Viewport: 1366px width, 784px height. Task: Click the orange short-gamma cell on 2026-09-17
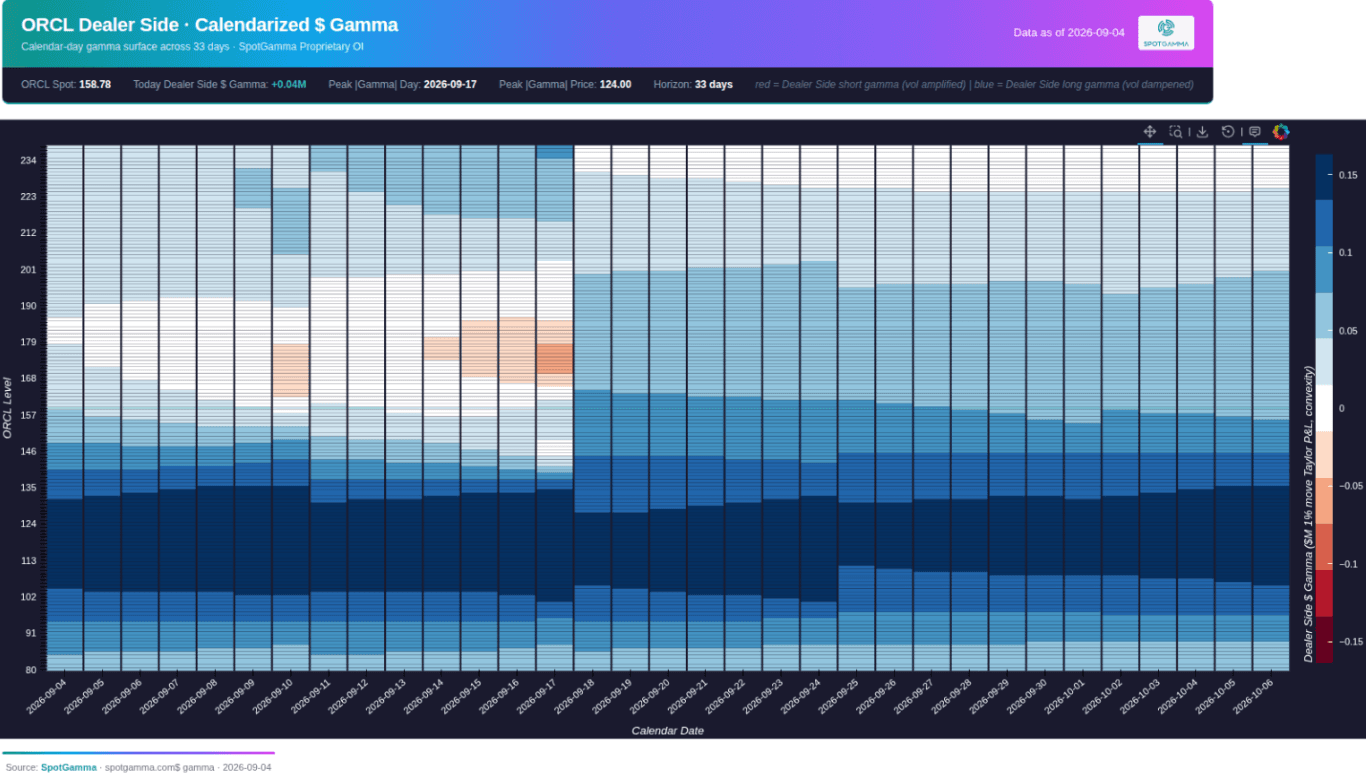click(554, 358)
